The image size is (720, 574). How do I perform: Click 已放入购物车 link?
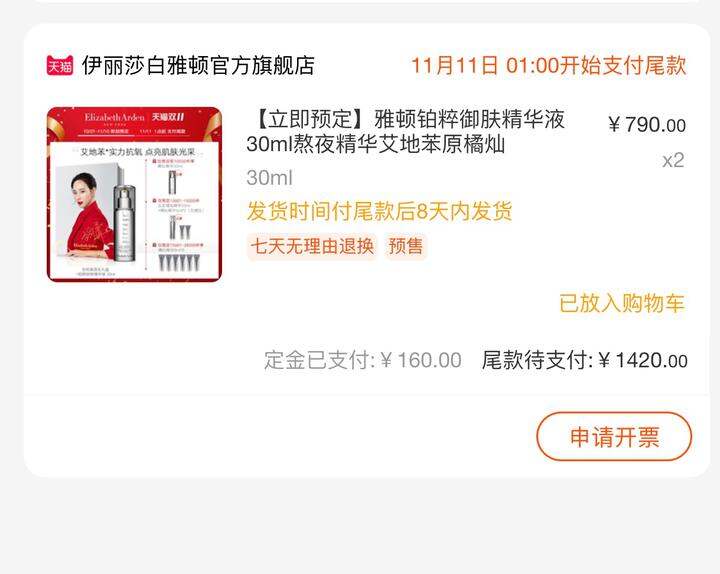tap(622, 303)
